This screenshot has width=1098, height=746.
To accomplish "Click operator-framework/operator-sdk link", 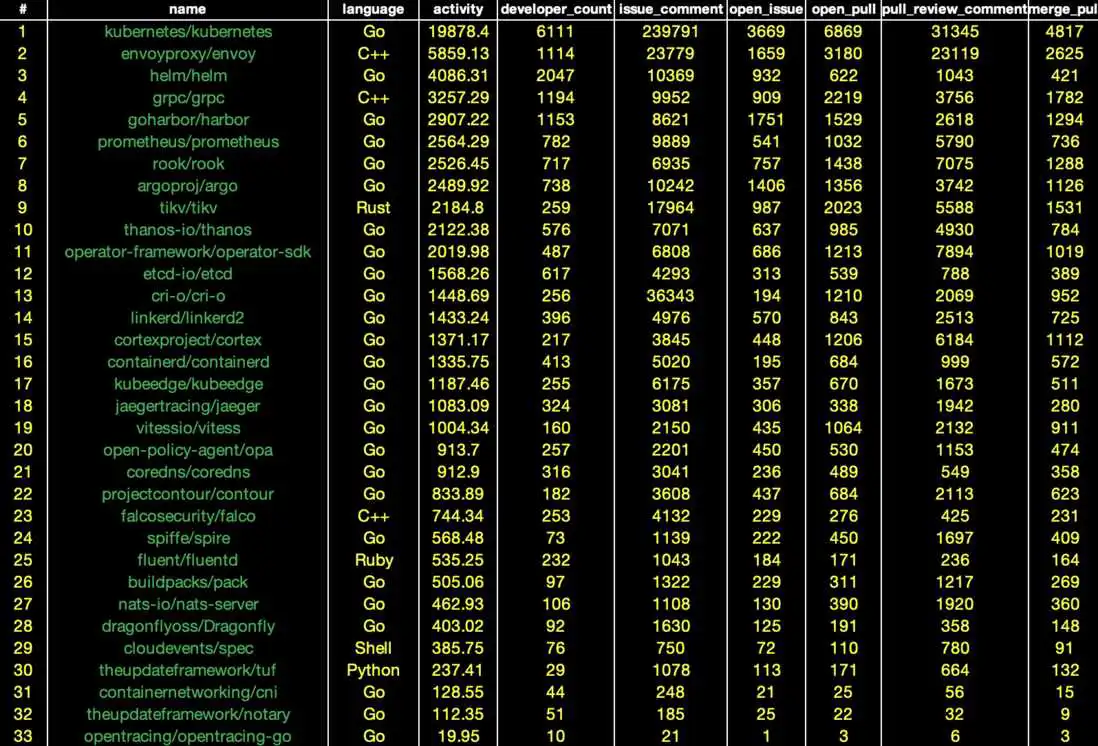I will [x=188, y=251].
